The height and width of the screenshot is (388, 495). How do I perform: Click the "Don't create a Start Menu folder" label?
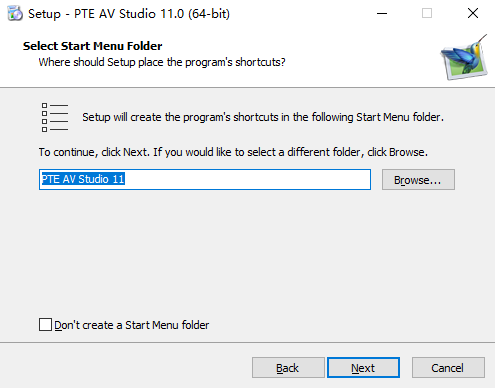pos(132,325)
